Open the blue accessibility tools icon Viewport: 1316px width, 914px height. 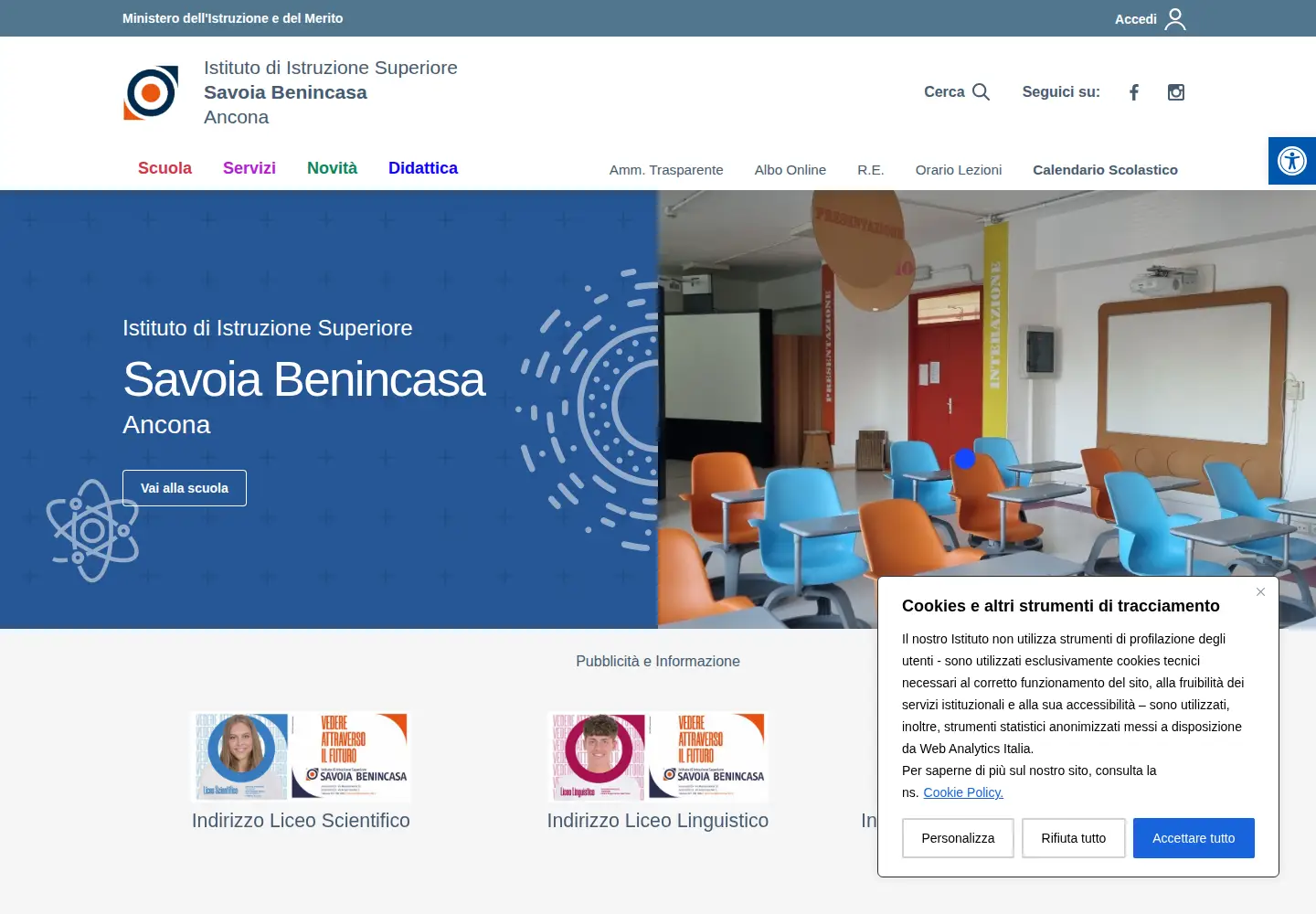pyautogui.click(x=1292, y=161)
